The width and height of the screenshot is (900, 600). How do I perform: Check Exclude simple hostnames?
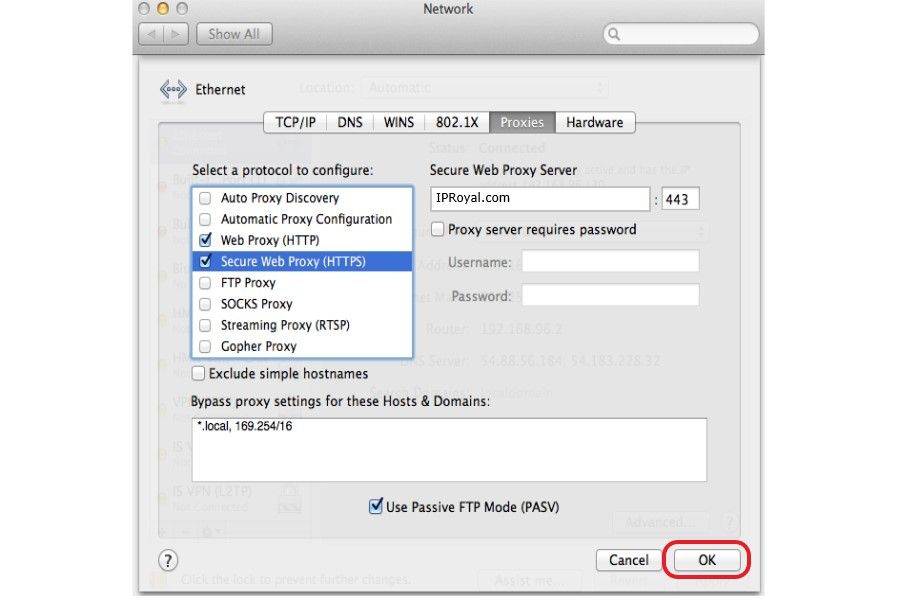pyautogui.click(x=199, y=374)
